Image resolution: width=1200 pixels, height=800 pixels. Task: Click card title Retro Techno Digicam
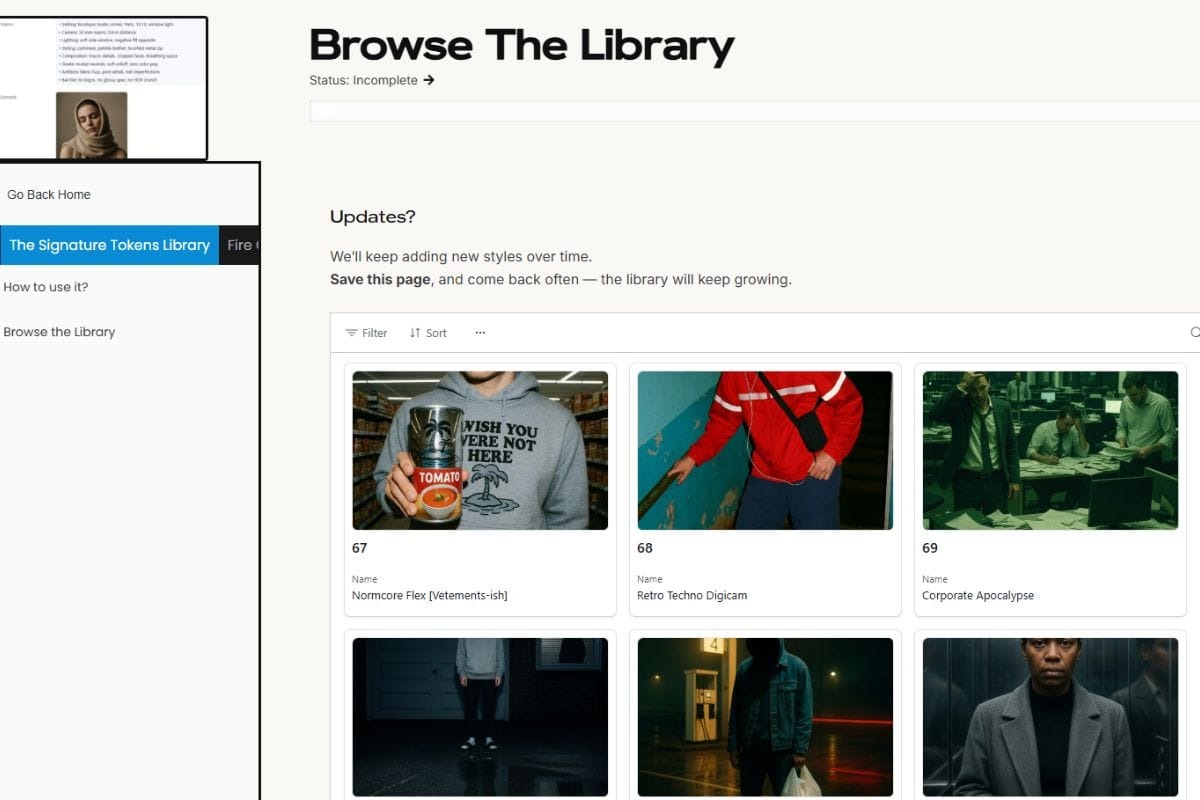692,596
